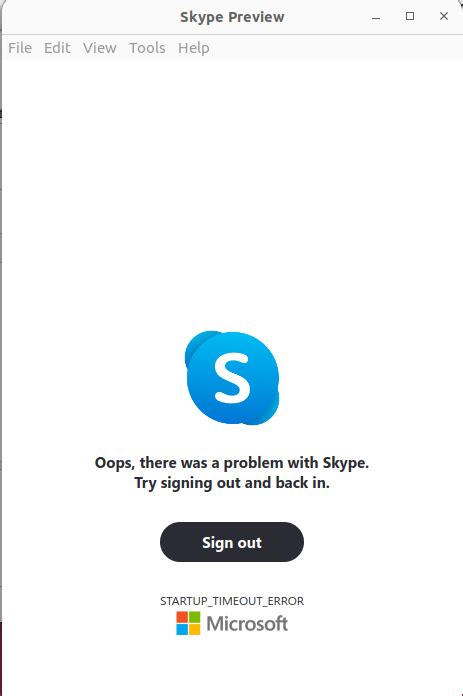Click the Microsoft wordmark text
Viewport: 463px width, 696px height.
[x=247, y=624]
